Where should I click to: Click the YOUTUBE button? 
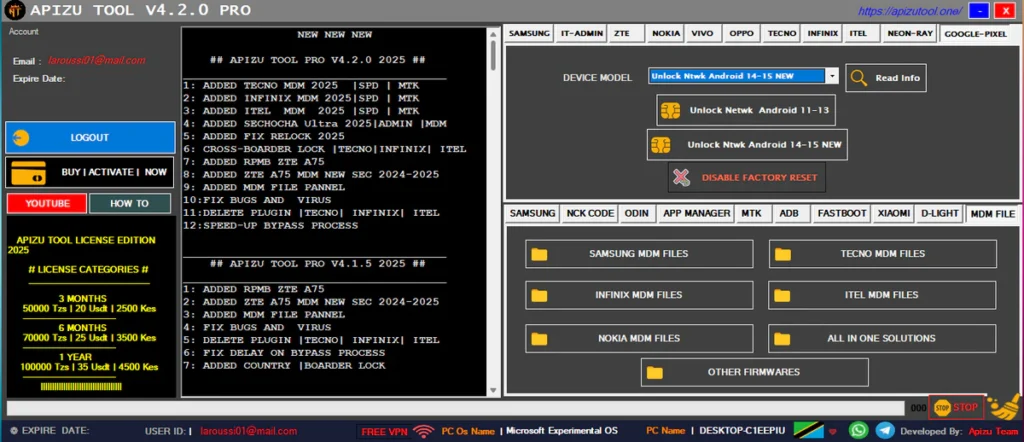tap(47, 204)
